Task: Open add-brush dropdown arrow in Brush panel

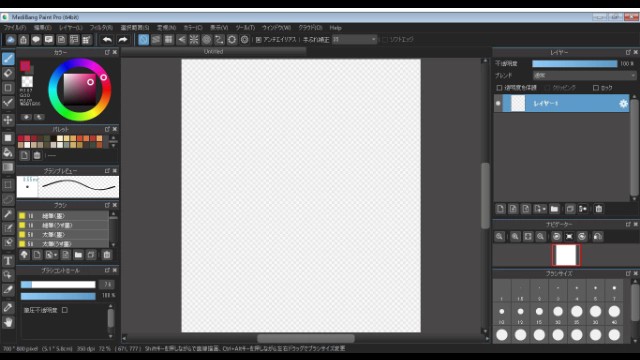Action: tap(56, 255)
